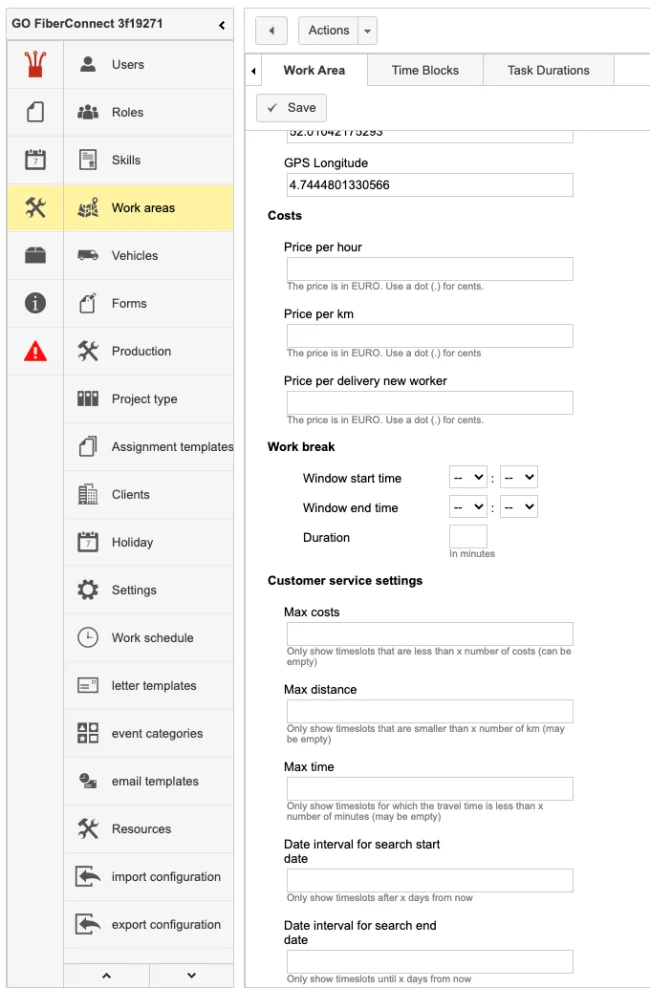Open Roles menu label
The image size is (650, 988).
point(127,112)
